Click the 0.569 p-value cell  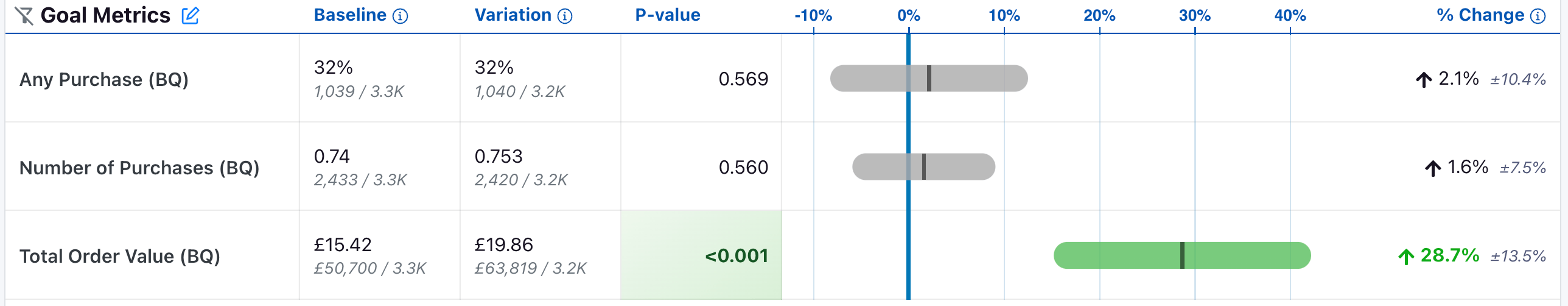[743, 79]
